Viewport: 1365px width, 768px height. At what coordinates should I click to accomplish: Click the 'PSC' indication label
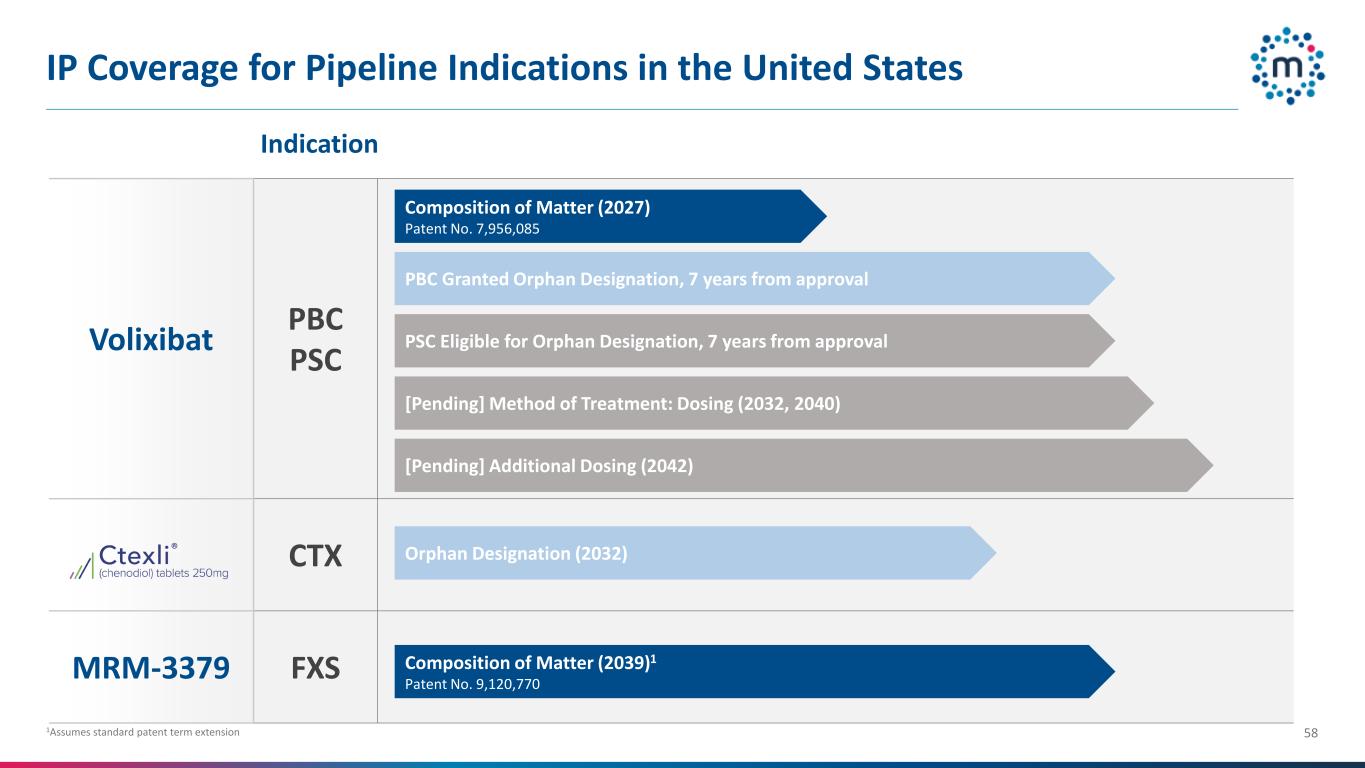(316, 359)
